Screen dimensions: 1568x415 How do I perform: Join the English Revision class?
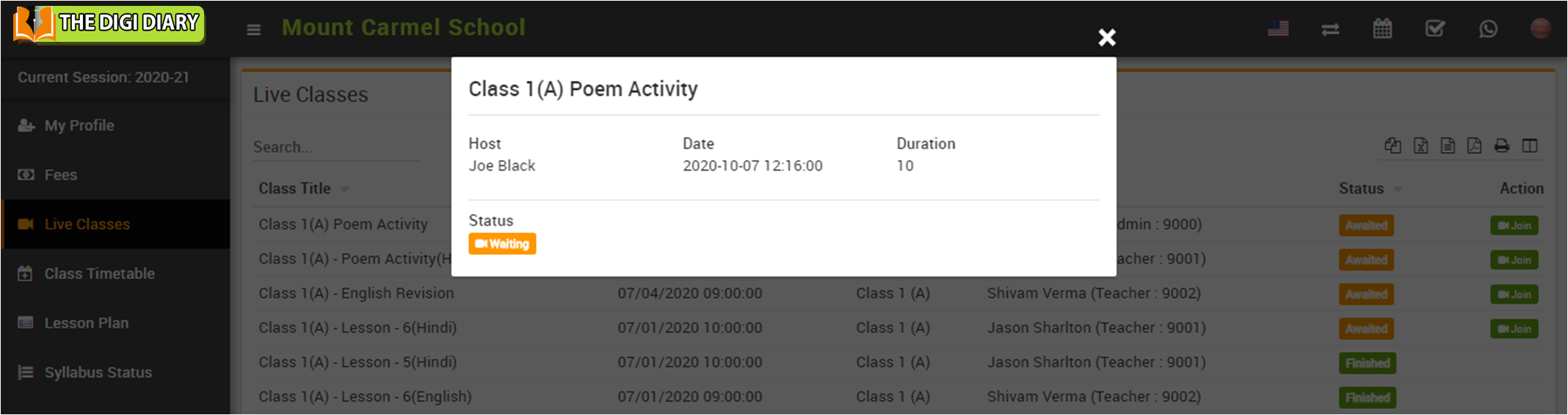(1514, 295)
